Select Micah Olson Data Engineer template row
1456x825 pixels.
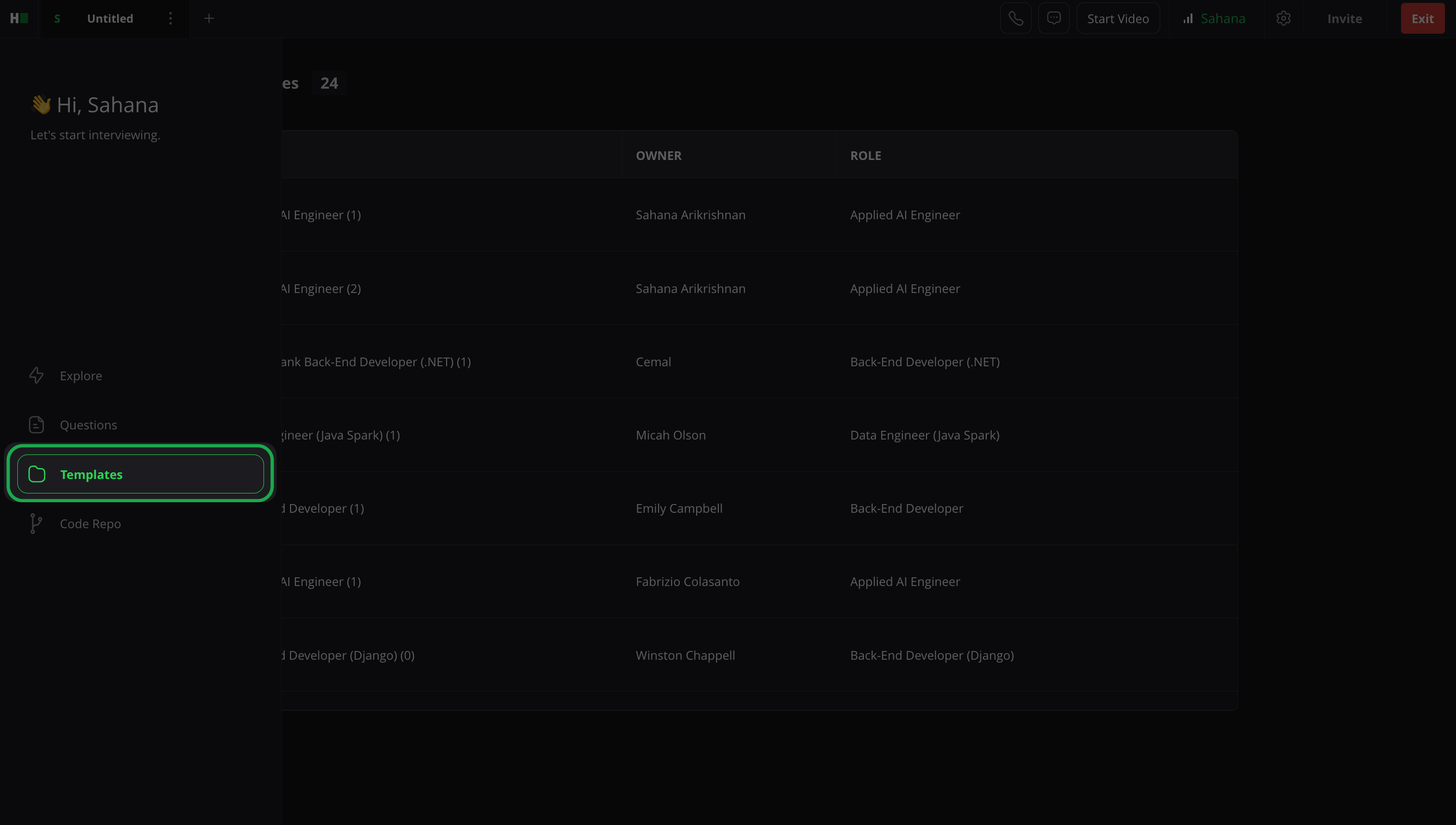click(x=670, y=435)
